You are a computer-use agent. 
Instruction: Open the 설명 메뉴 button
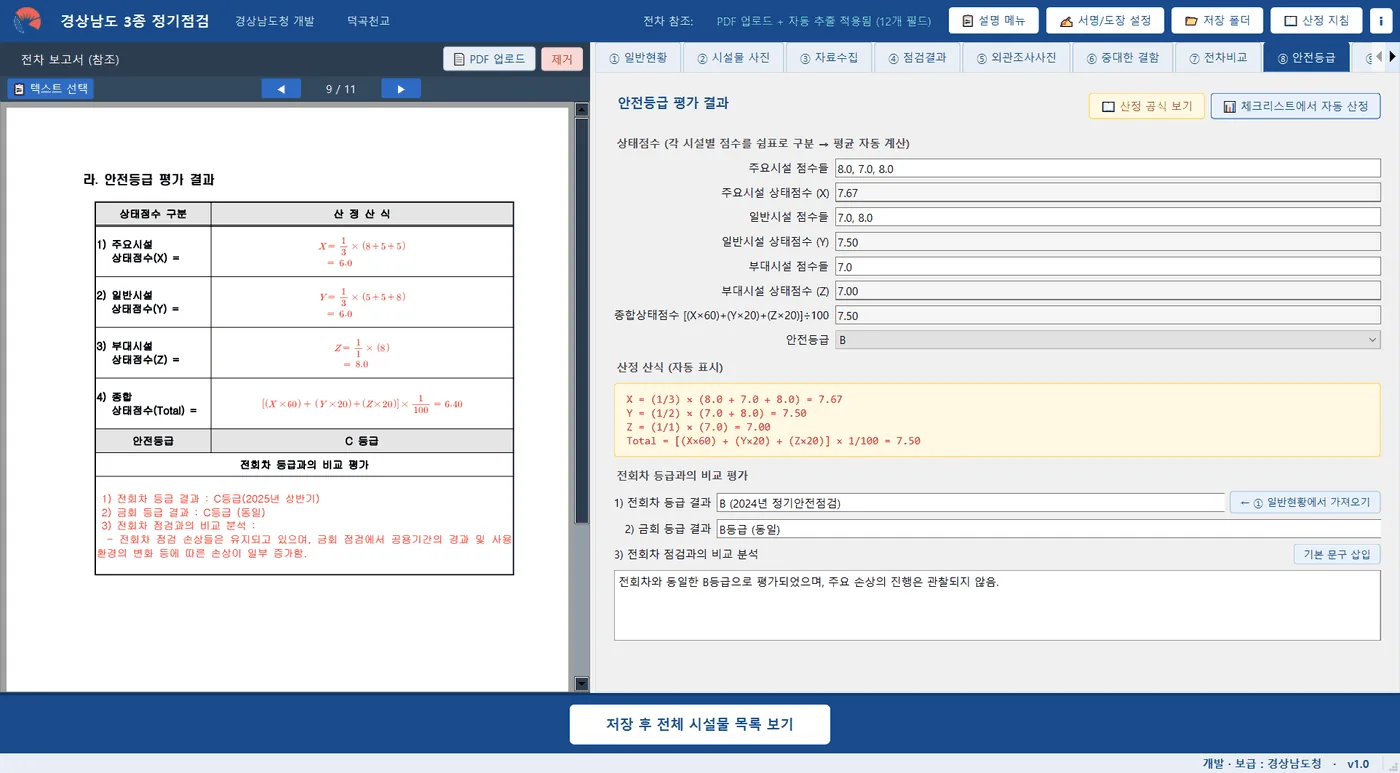click(993, 21)
